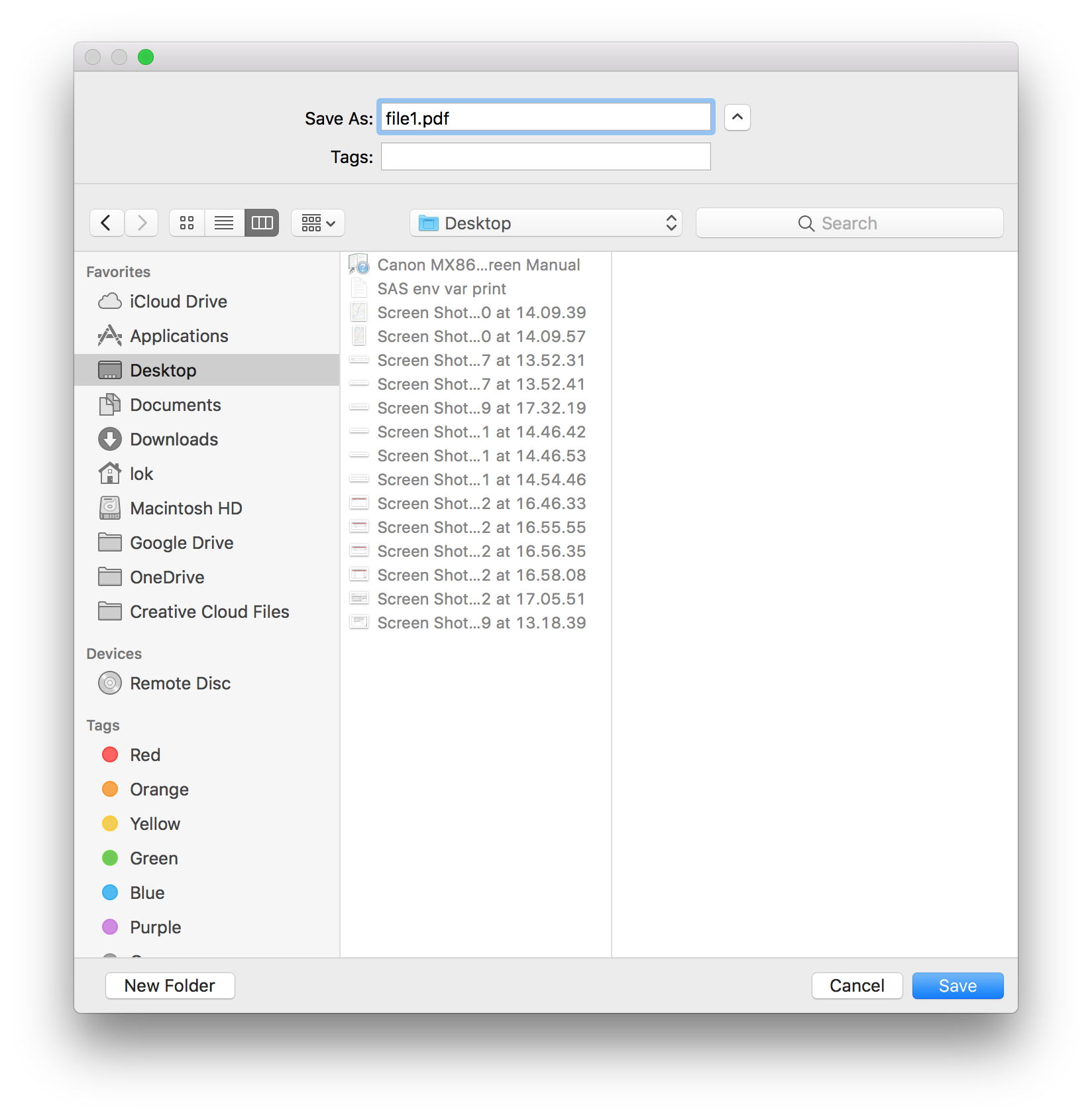
Task: Click the Applications sidebar icon
Action: click(x=110, y=336)
